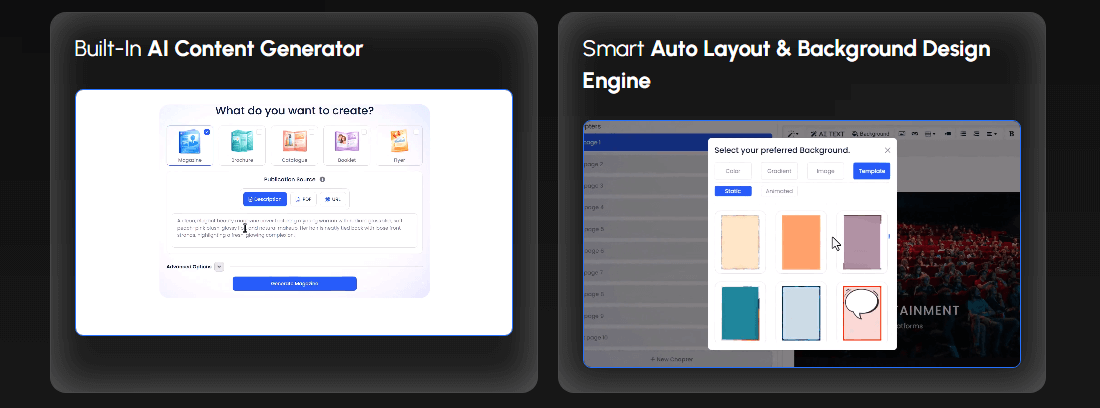Image resolution: width=1100 pixels, height=408 pixels.
Task: Tick the Brochure card checkbox
Action: coord(260,132)
